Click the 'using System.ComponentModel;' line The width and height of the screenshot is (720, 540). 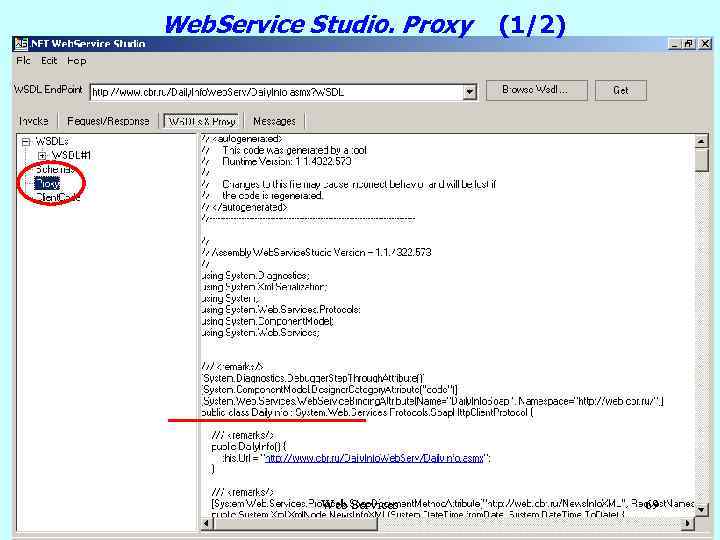click(267, 321)
